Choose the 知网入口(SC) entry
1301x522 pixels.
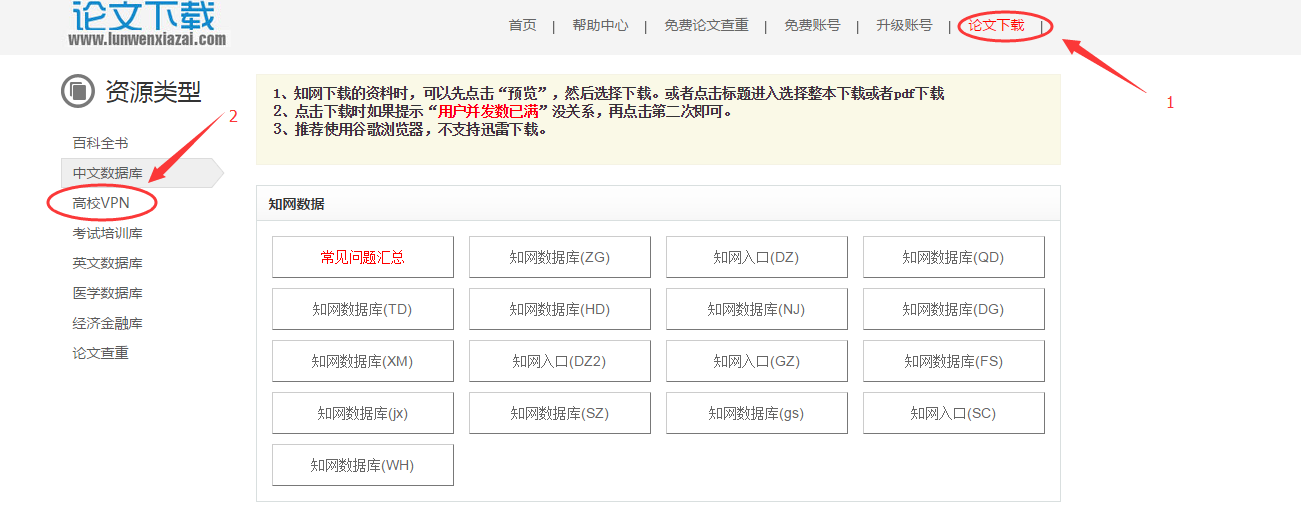(953, 413)
